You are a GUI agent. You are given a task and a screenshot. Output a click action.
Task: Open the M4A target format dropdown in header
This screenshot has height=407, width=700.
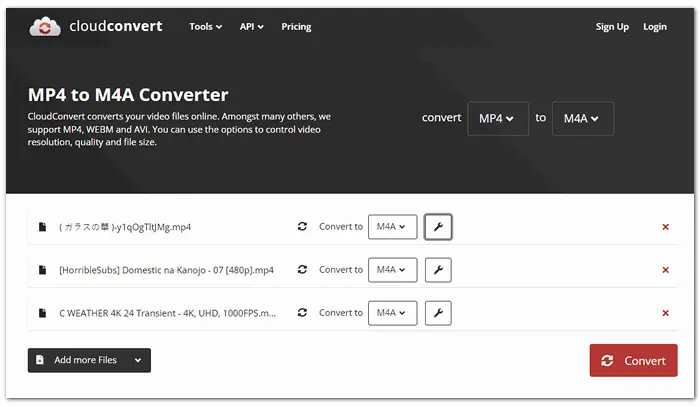click(x=583, y=119)
